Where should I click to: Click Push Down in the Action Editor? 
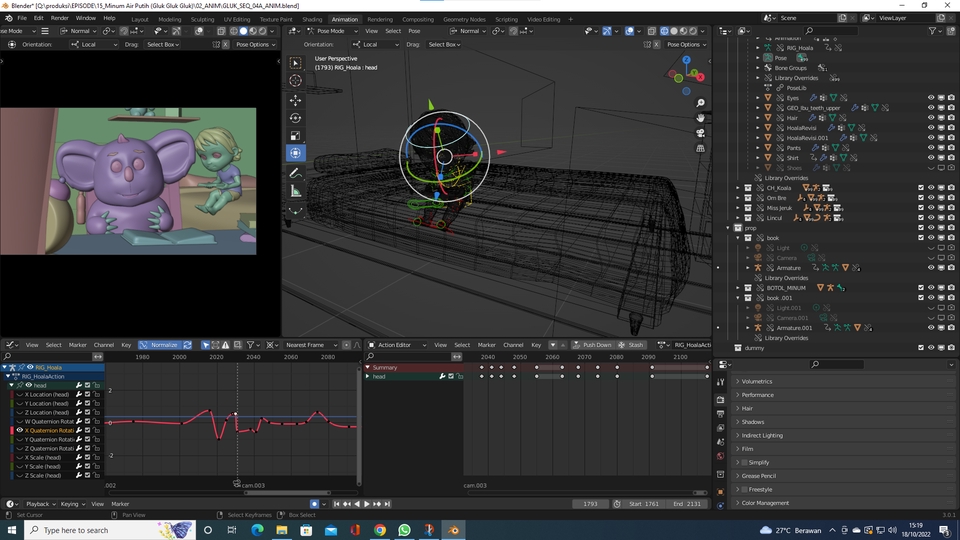(592, 345)
